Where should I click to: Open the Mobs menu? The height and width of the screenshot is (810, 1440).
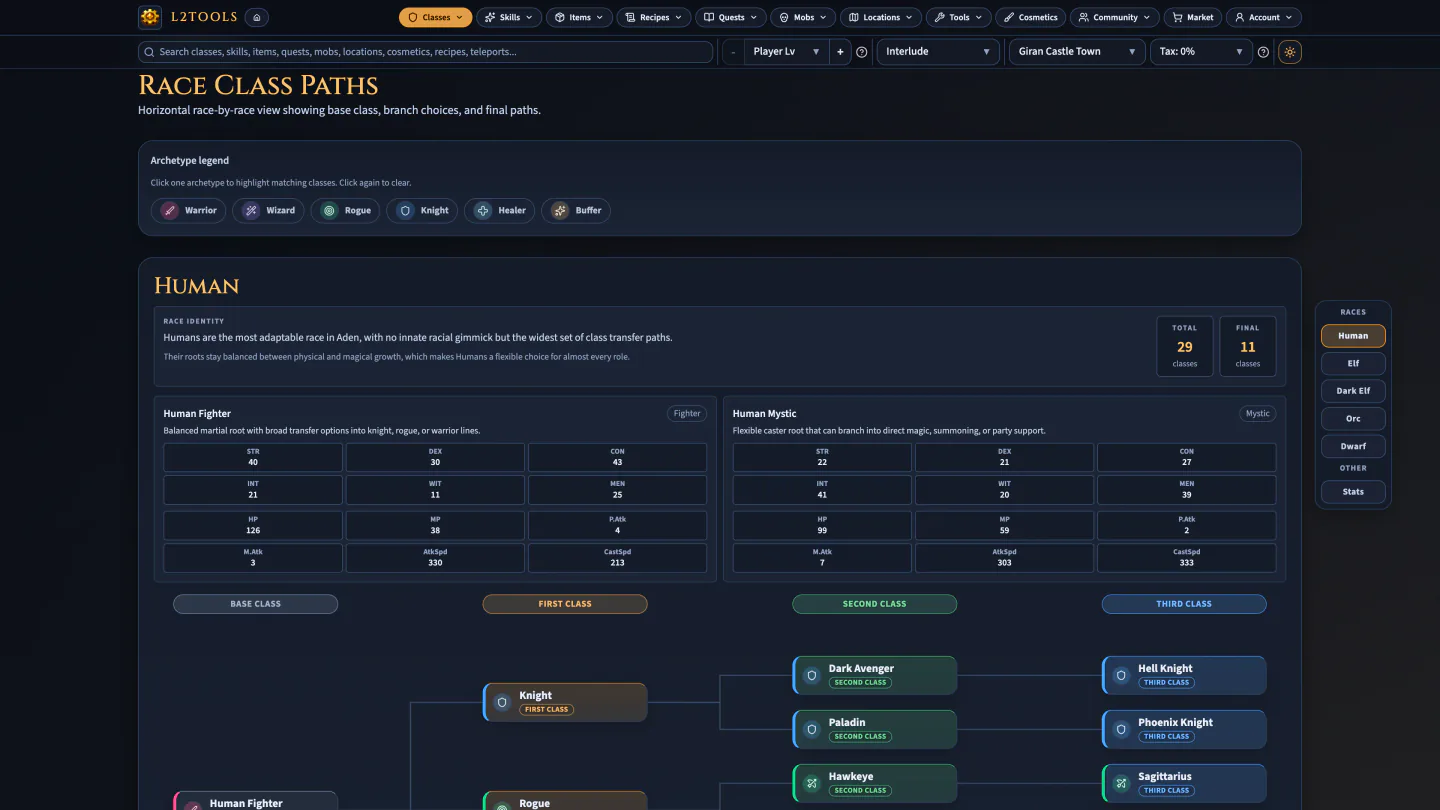coord(804,17)
